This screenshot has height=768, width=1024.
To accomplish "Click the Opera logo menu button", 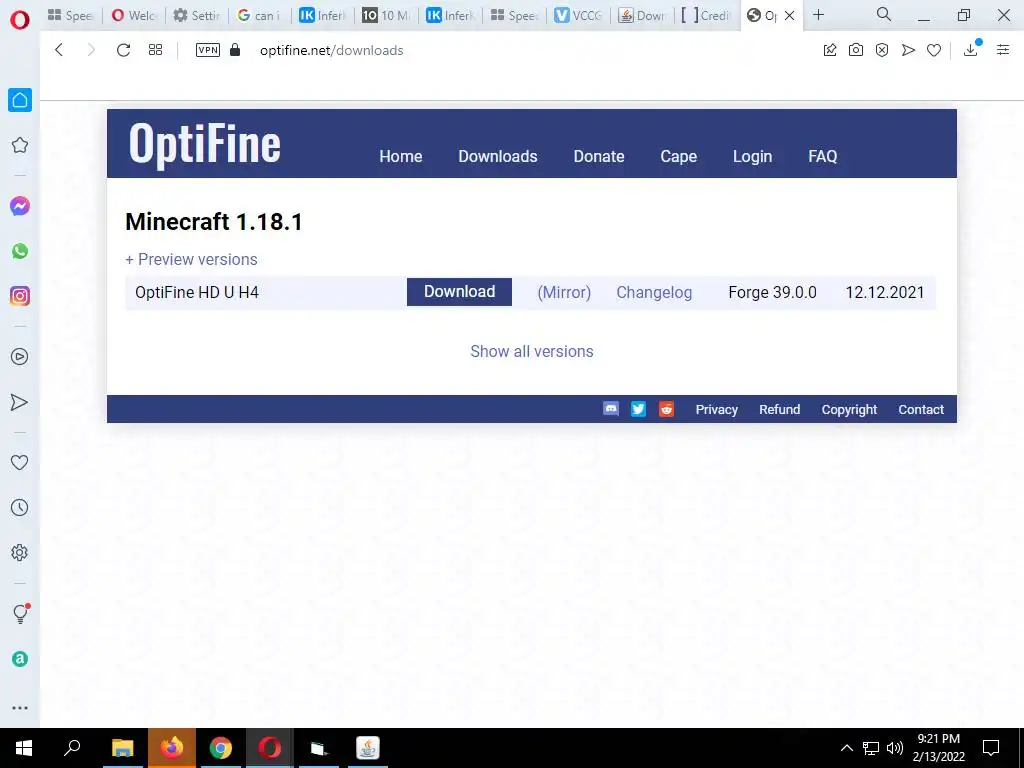I will point(20,20).
